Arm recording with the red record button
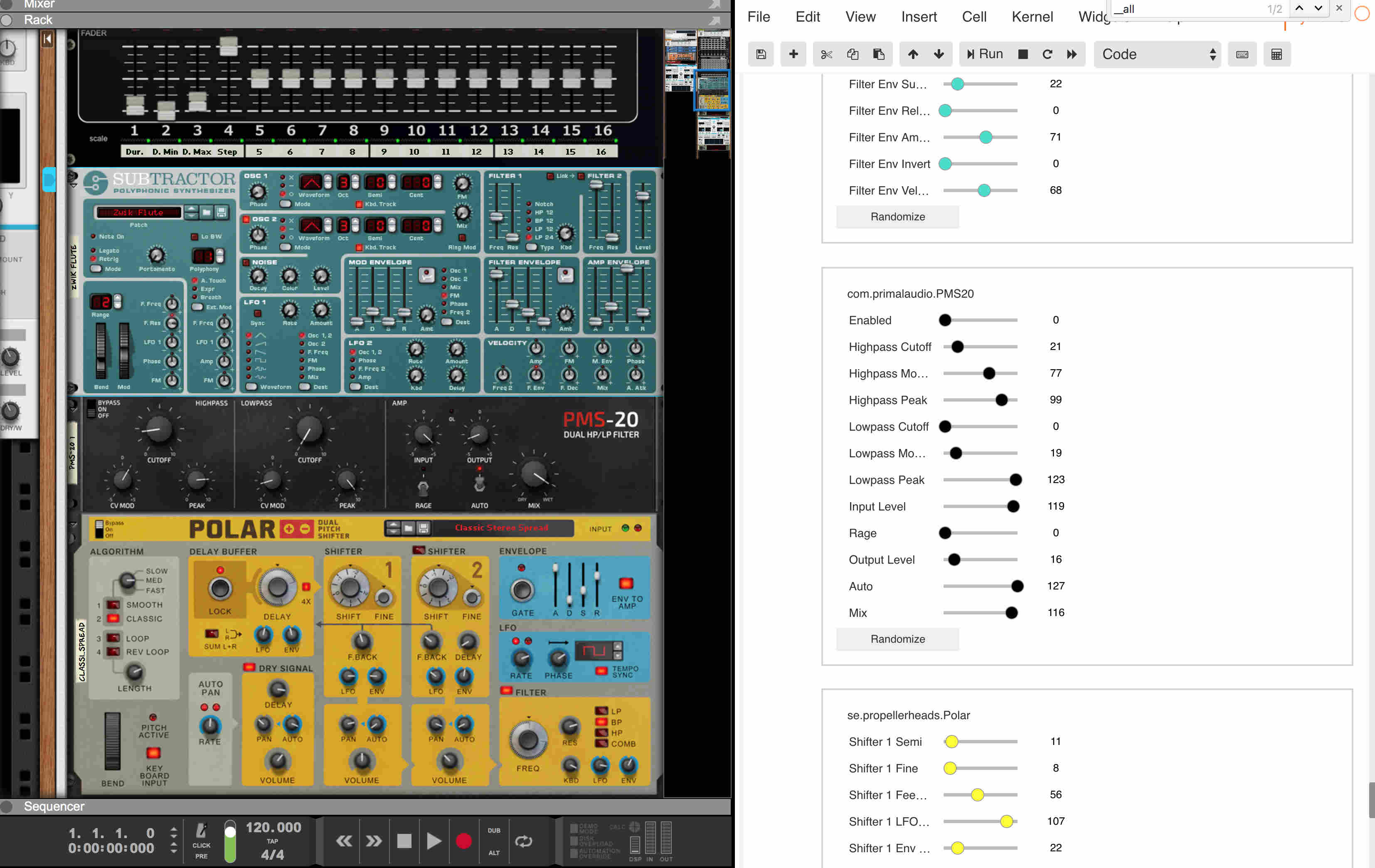The height and width of the screenshot is (868, 1375). tap(463, 841)
